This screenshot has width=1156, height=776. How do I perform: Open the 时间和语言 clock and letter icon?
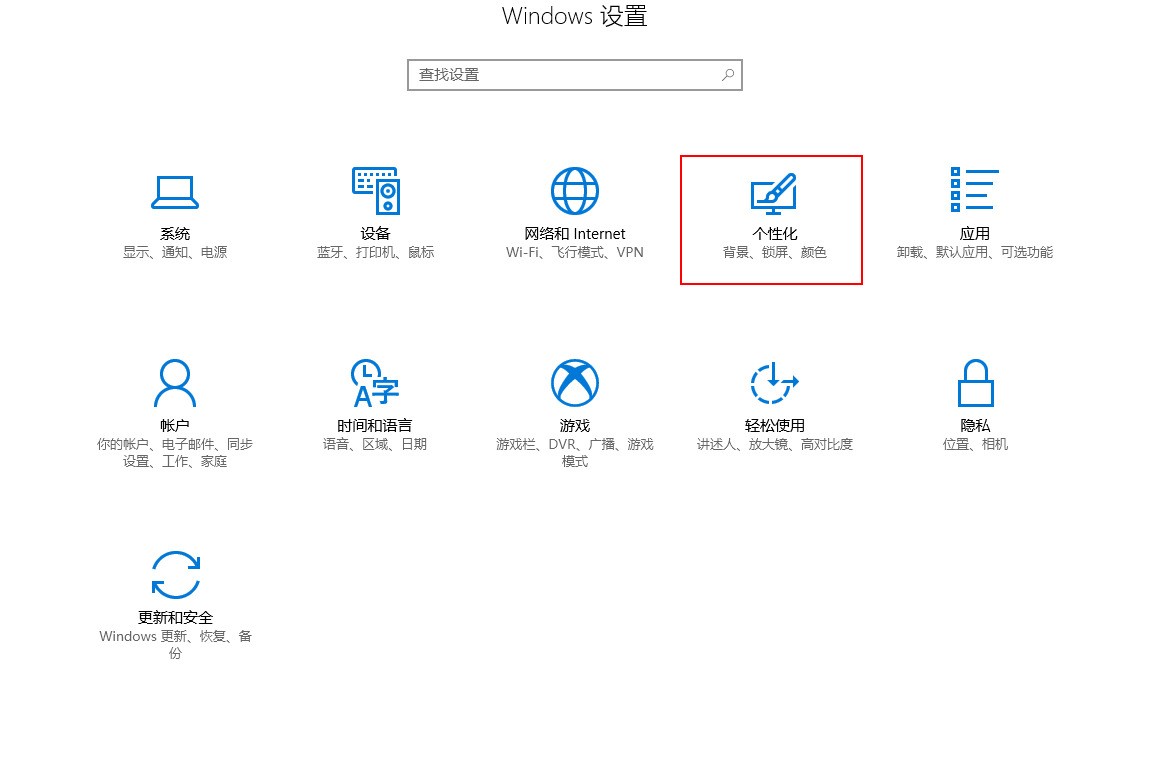[375, 383]
